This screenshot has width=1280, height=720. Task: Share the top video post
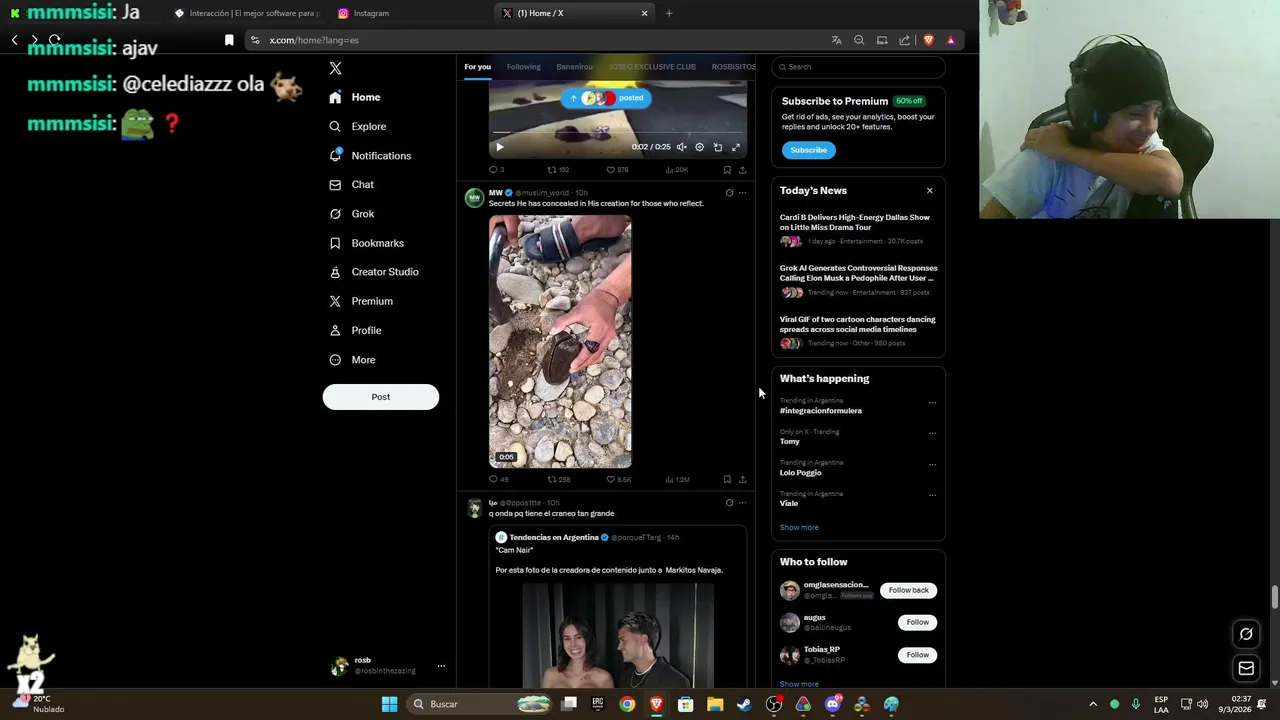[x=742, y=170]
